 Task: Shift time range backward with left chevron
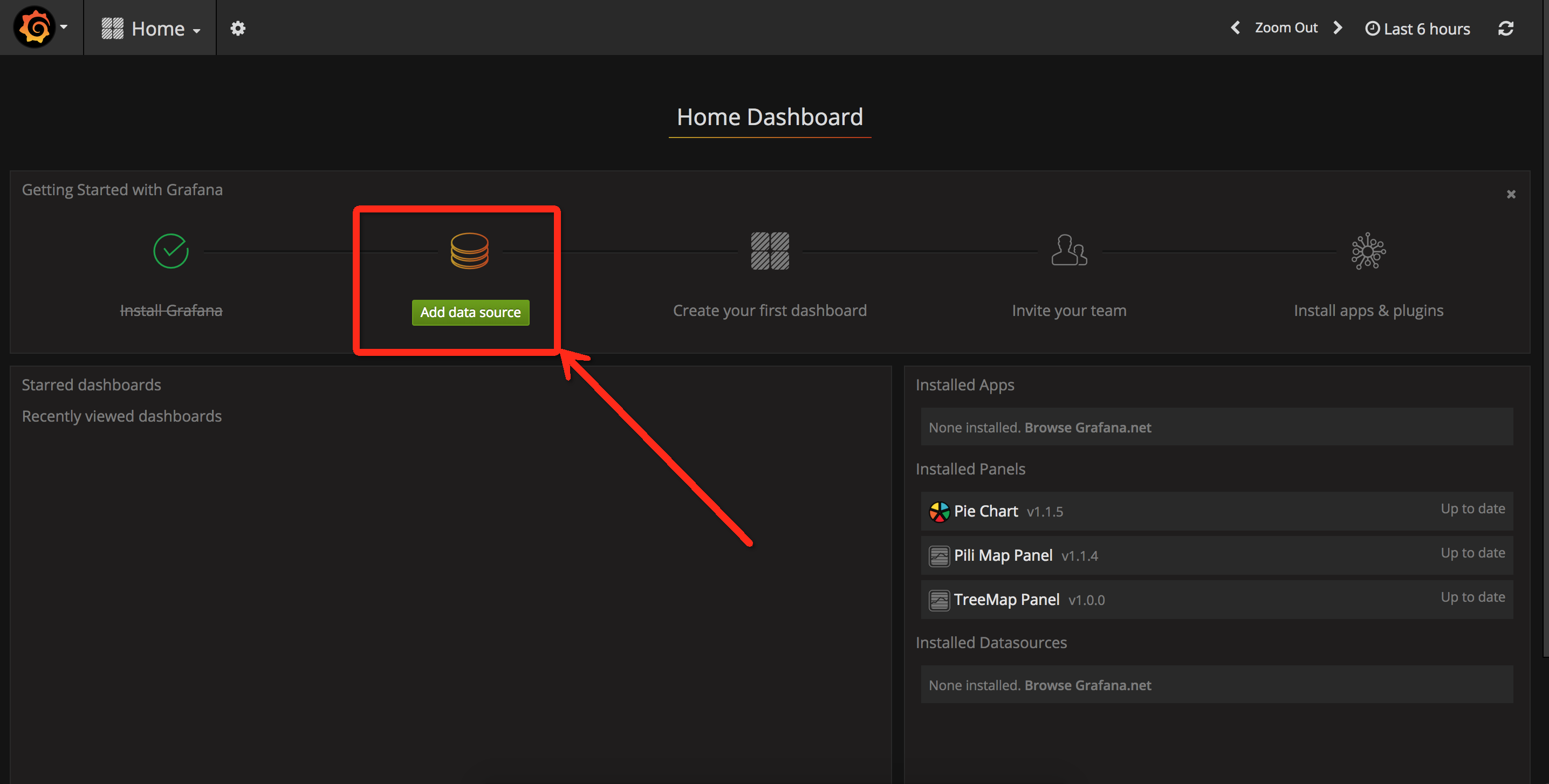(x=1235, y=27)
